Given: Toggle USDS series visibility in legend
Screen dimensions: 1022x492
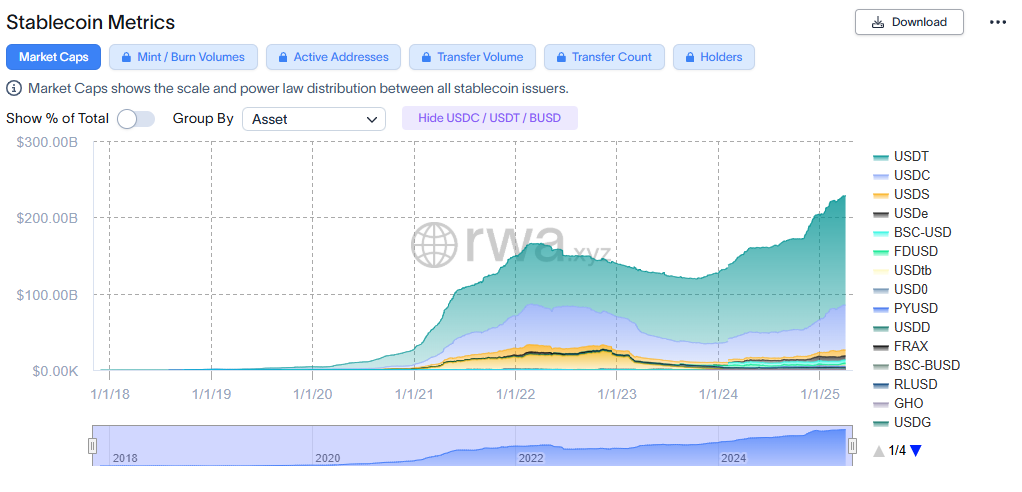Looking at the screenshot, I should click(911, 195).
